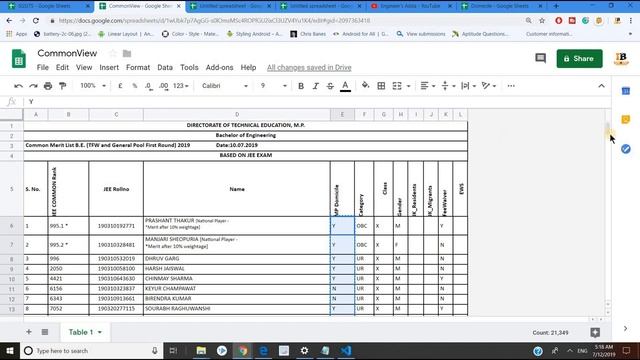Click the green Share button
Image resolution: width=640 pixels, height=360 pixels.
click(x=579, y=58)
